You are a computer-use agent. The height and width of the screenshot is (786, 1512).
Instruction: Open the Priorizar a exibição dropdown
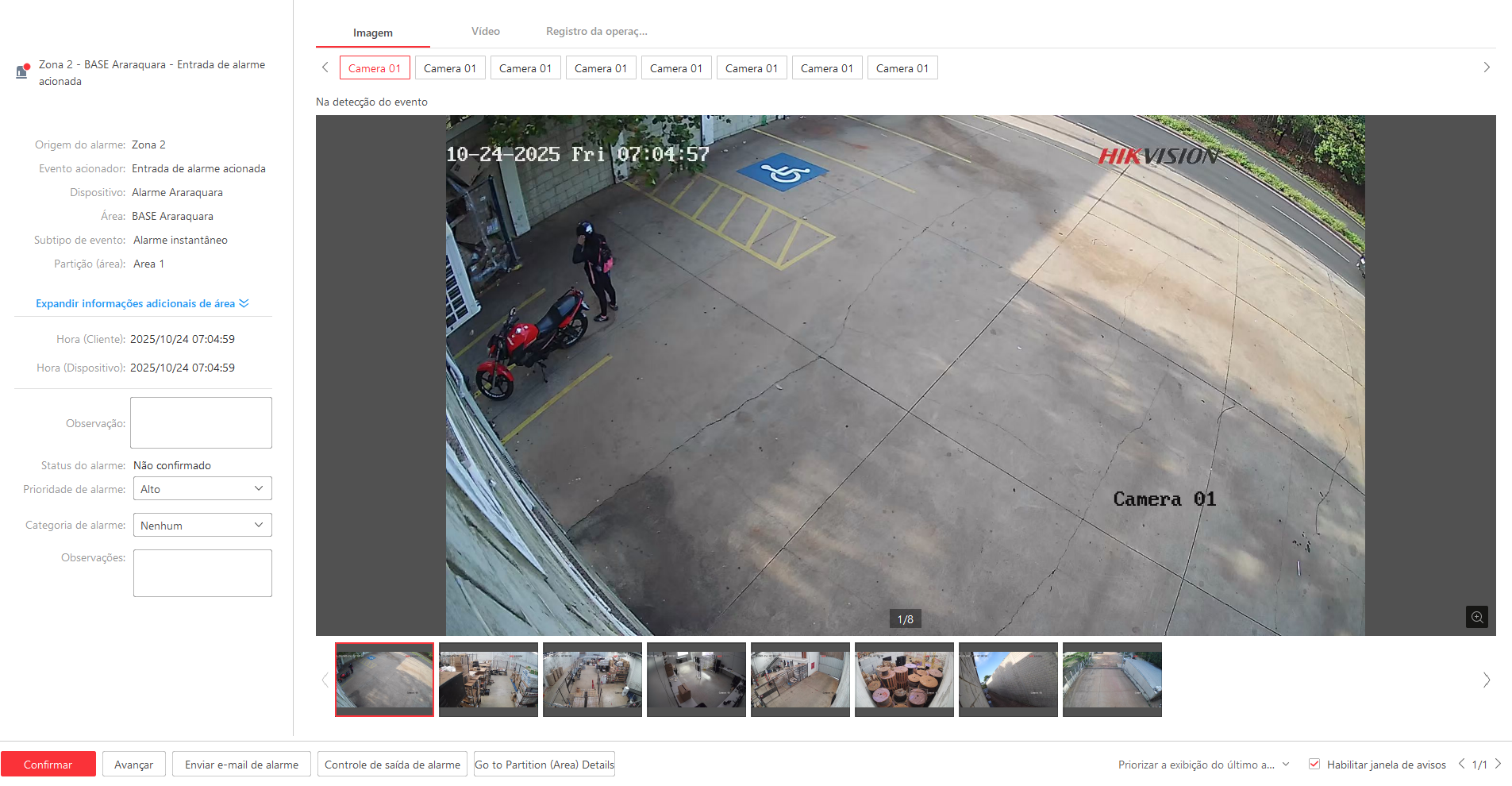(x=1202, y=765)
